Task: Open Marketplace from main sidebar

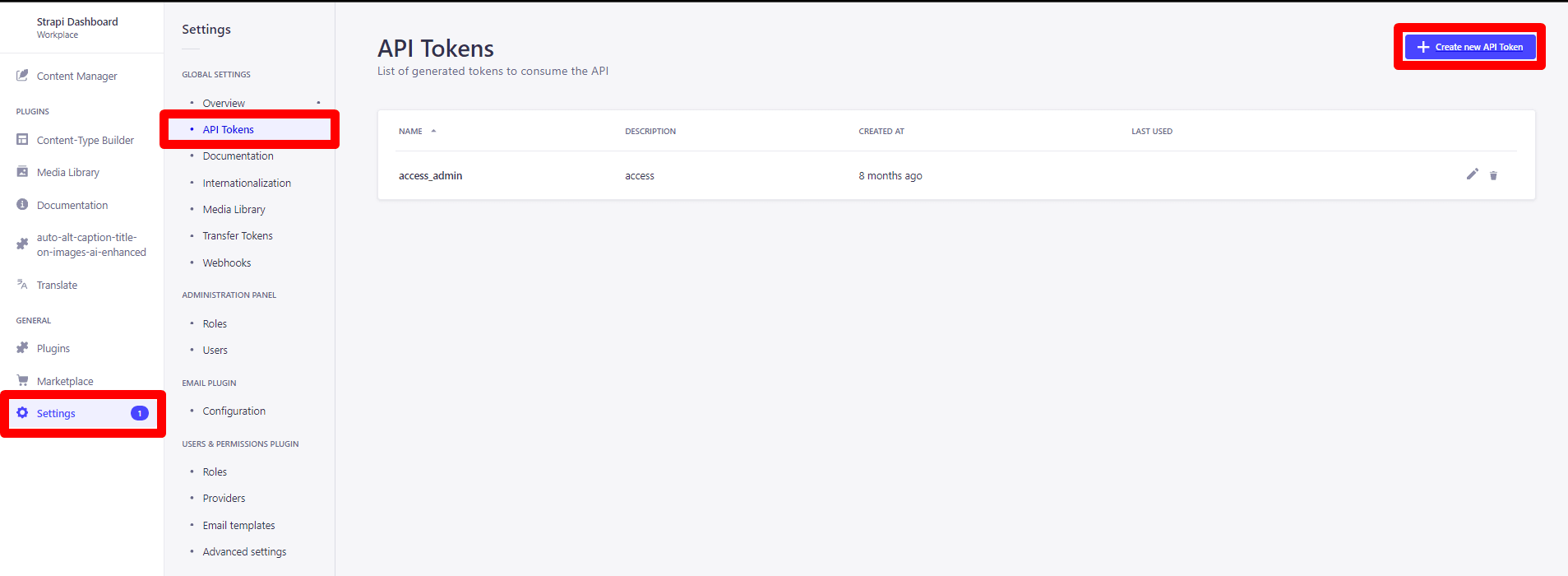Action: point(65,381)
